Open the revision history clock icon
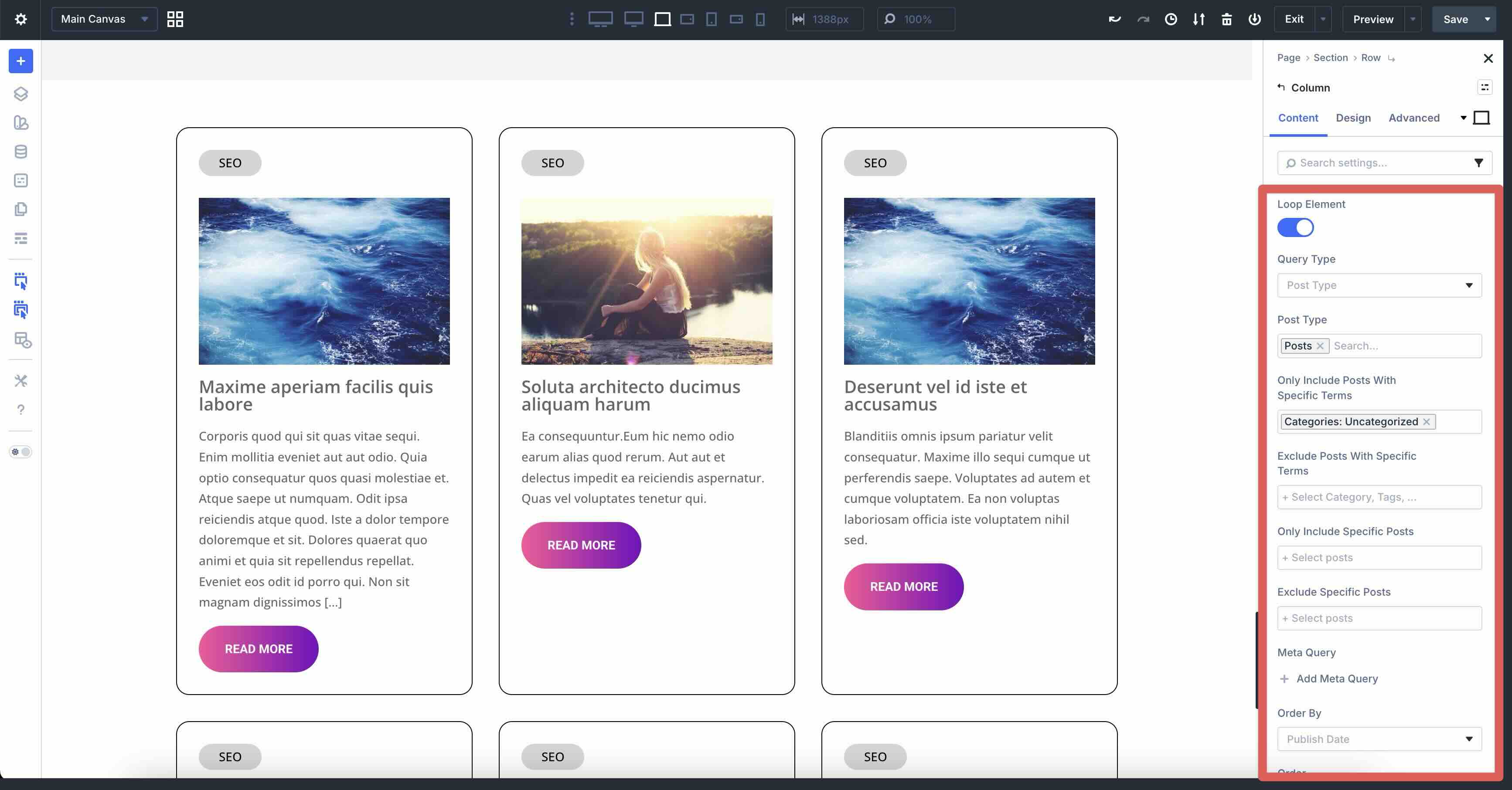 click(1171, 19)
